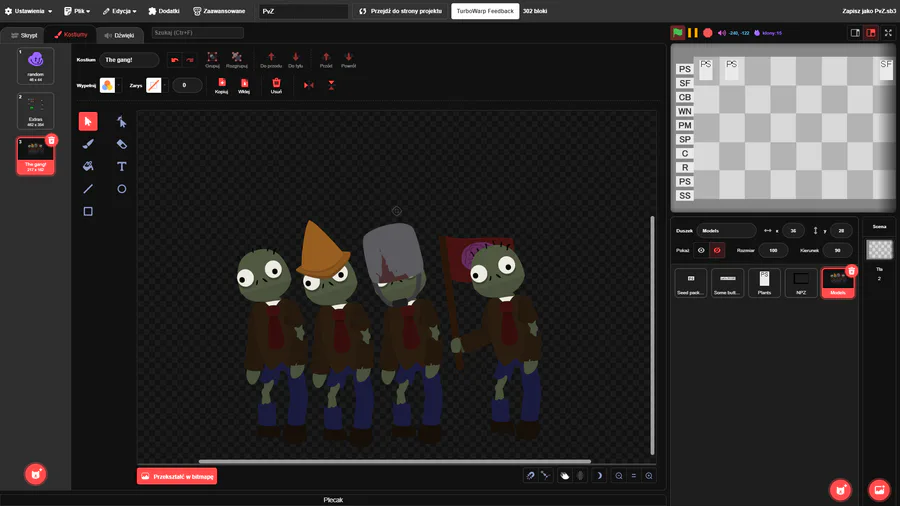This screenshot has height=506, width=900.
Task: Zoom in the paint canvas
Action: [x=649, y=476]
